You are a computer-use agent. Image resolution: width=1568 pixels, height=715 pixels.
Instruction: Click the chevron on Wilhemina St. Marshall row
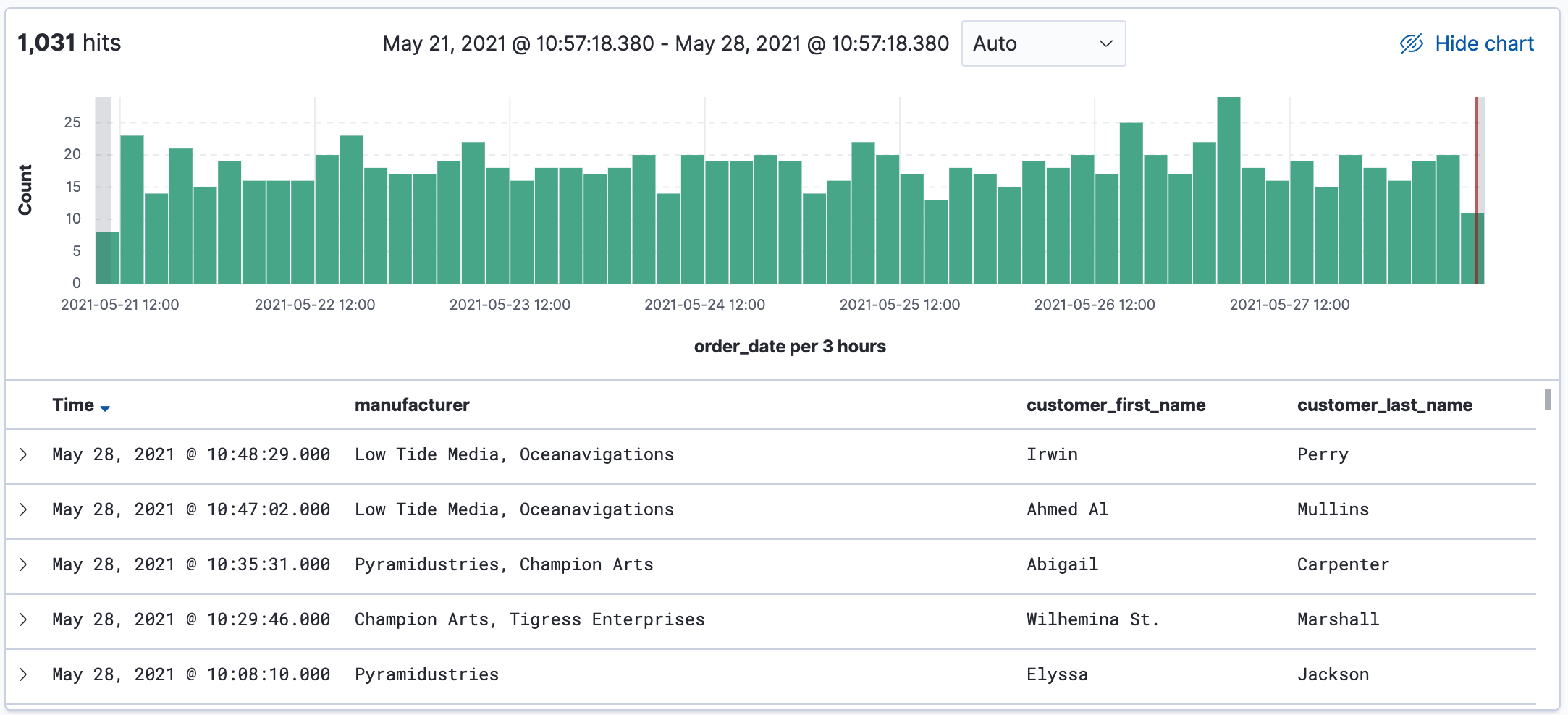pos(23,619)
